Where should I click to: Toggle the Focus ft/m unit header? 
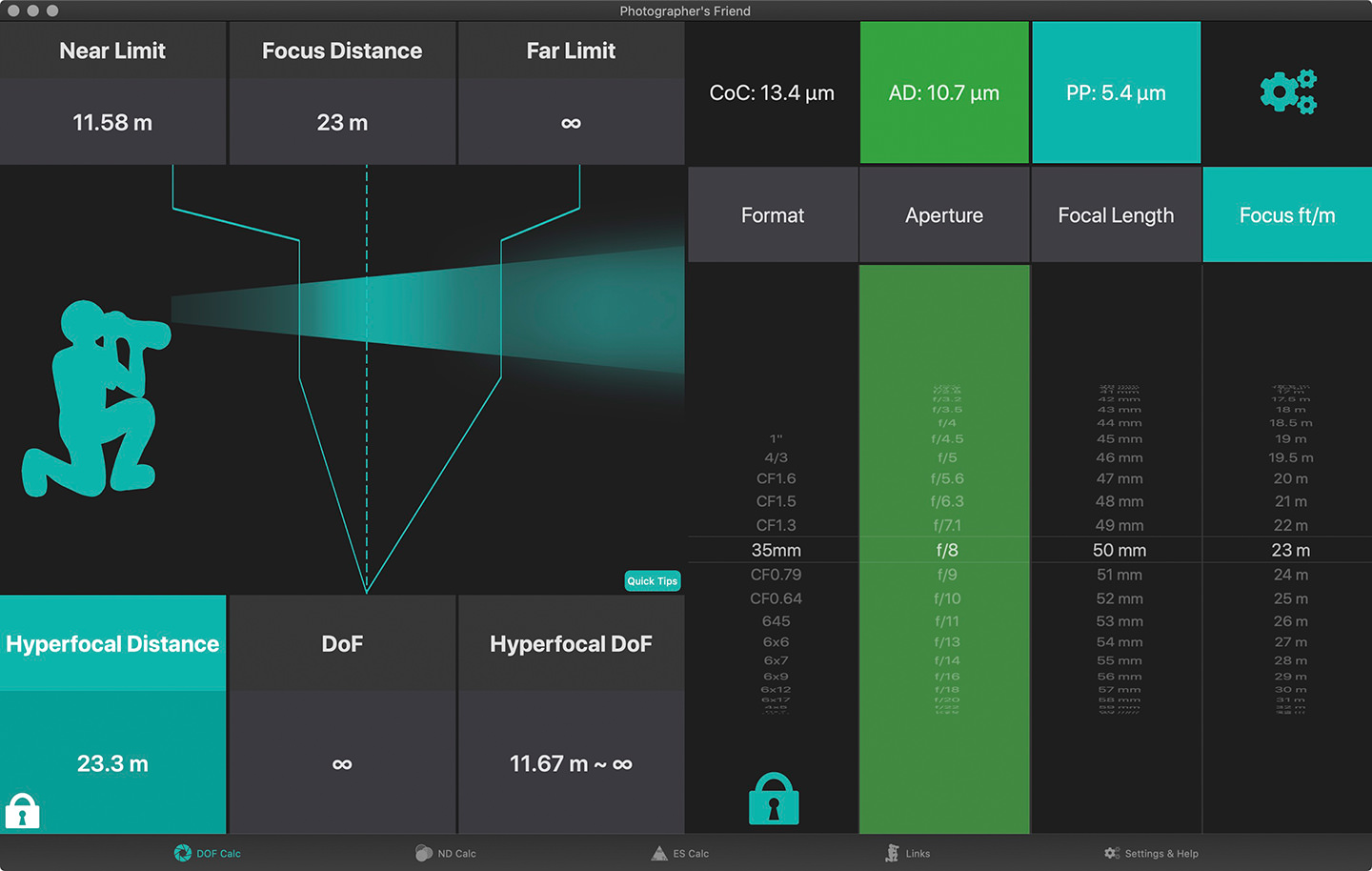[1287, 215]
